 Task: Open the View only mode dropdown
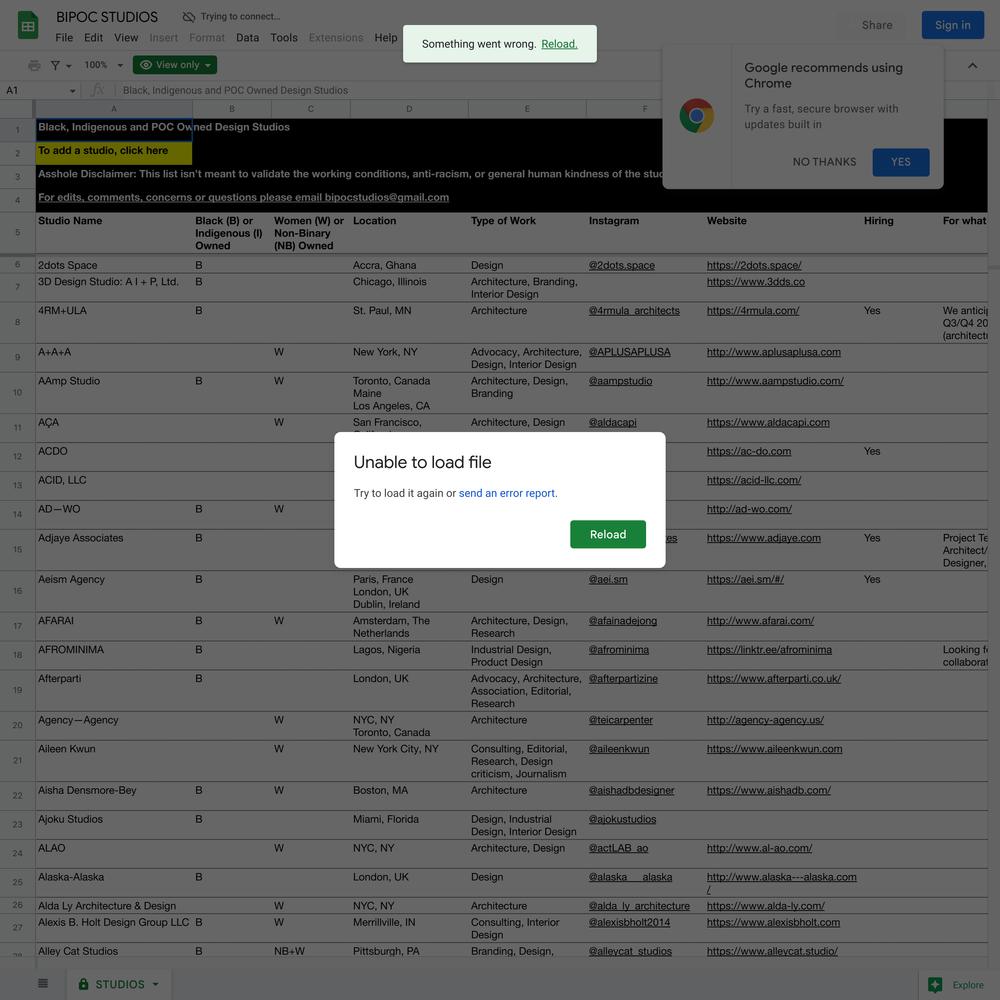pos(175,65)
